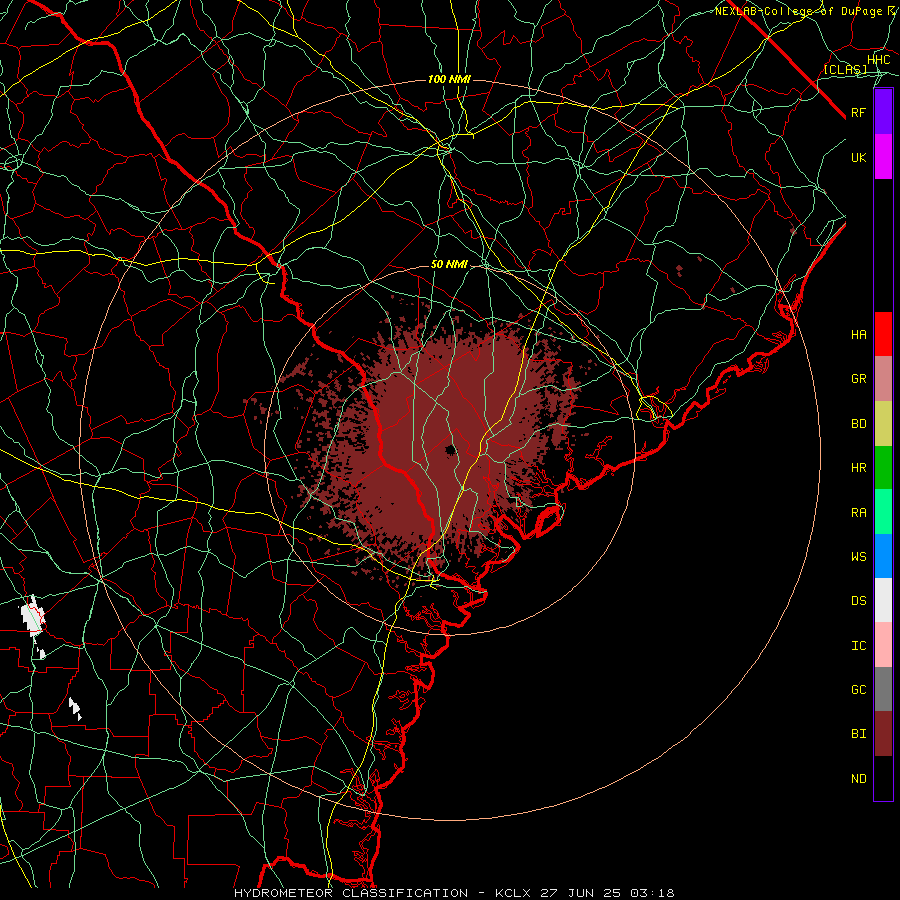Click the "HR" legend label
900x900 pixels.
[x=859, y=468]
